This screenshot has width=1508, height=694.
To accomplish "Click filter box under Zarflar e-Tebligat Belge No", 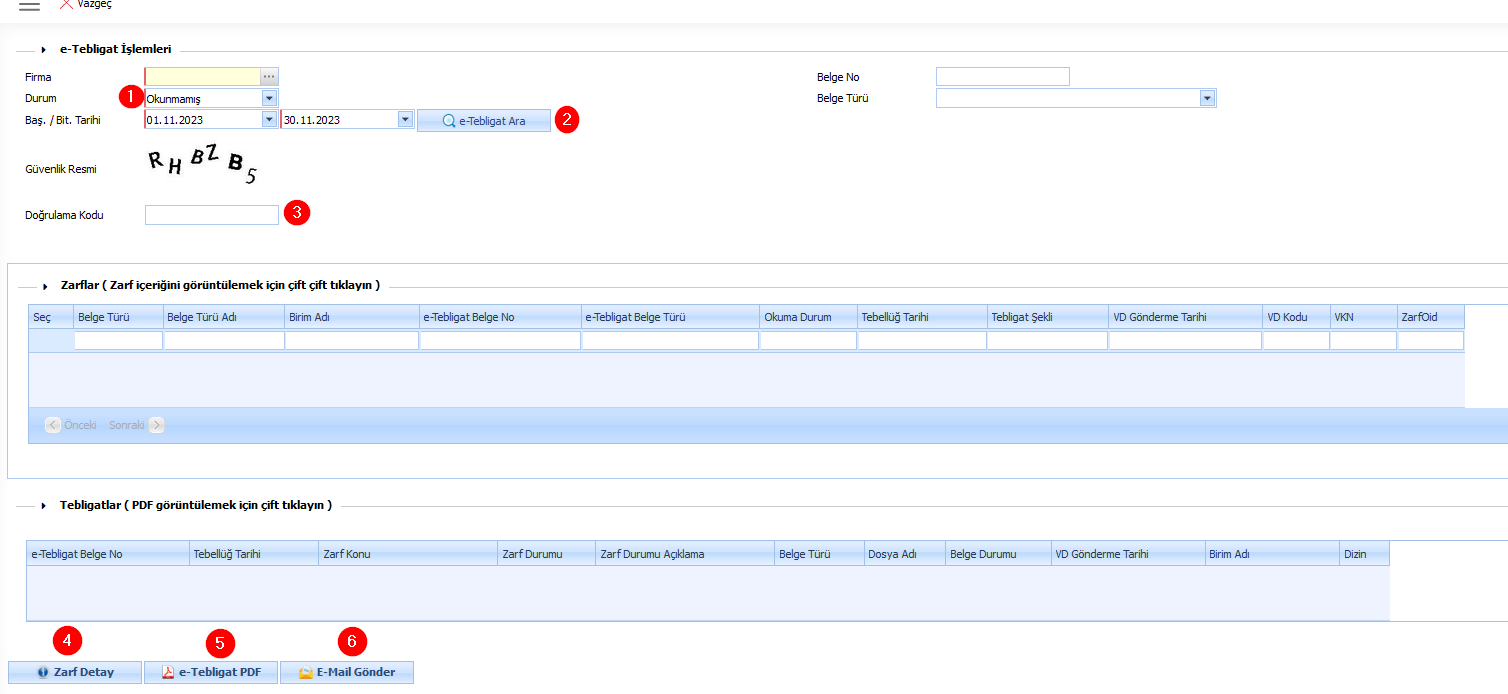I will tap(501, 341).
